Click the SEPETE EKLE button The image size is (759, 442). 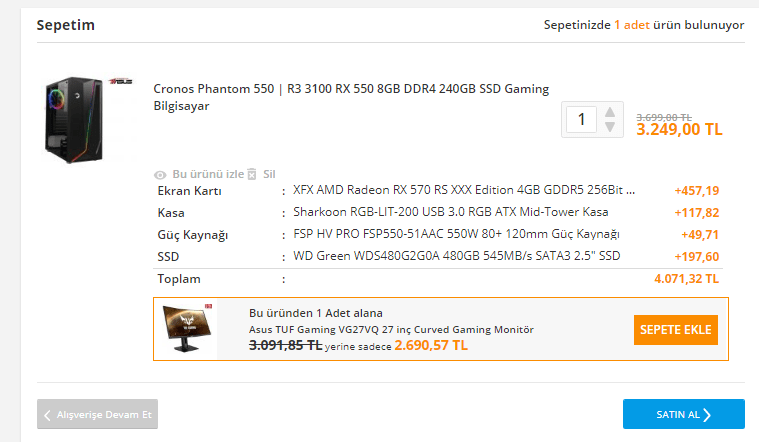point(676,330)
